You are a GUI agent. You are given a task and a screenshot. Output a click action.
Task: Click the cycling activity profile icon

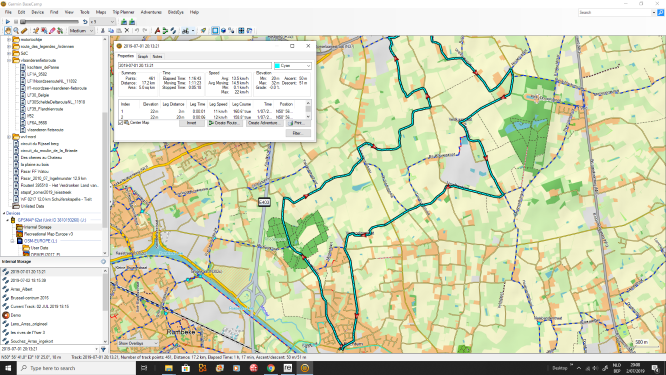[186, 31]
